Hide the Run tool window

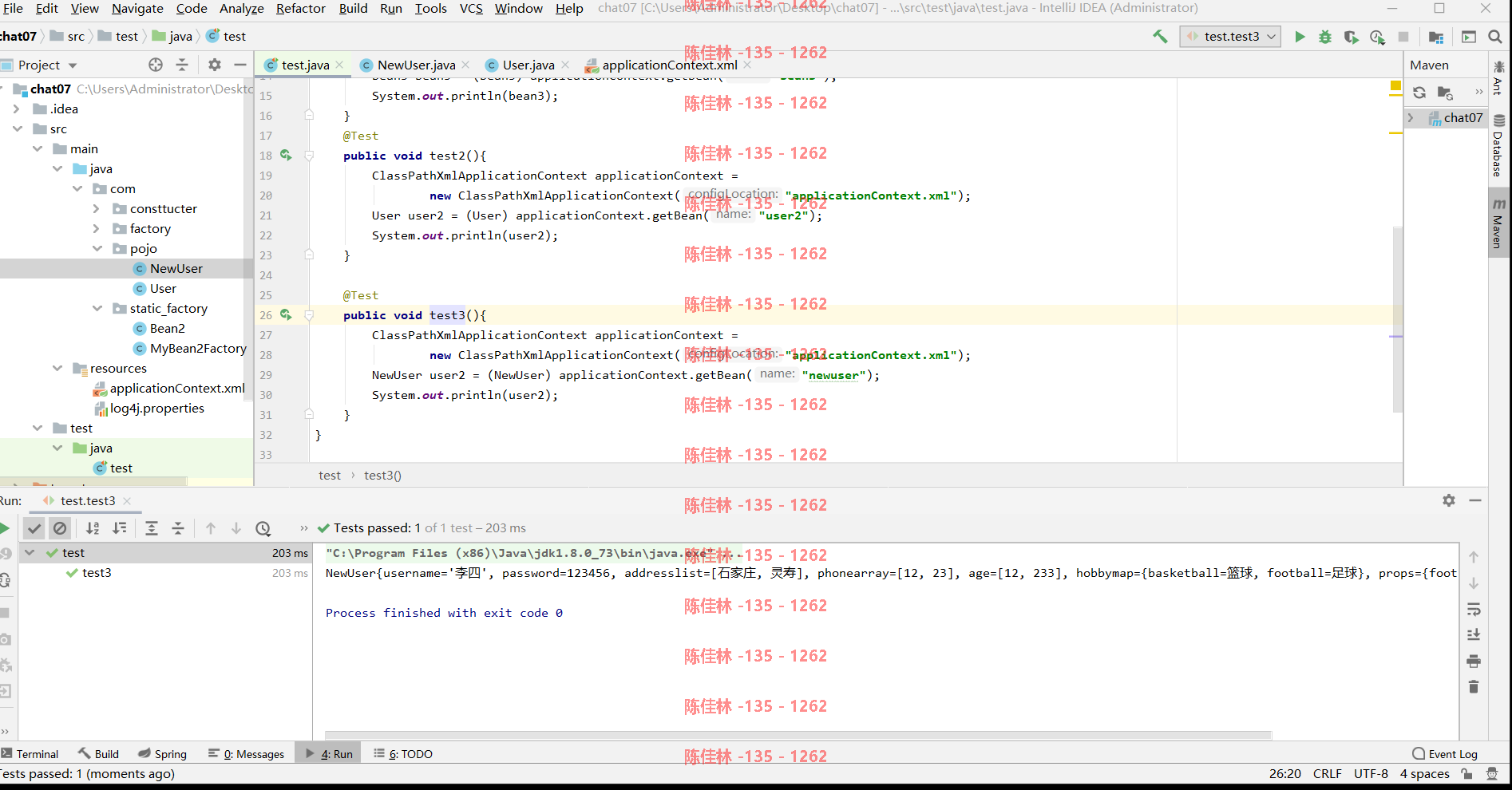[x=1475, y=500]
